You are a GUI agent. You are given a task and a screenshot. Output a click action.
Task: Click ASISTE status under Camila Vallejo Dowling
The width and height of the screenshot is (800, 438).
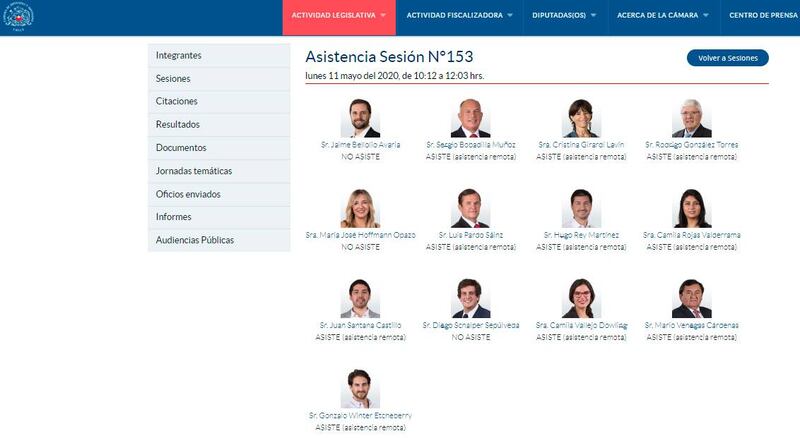pyautogui.click(x=581, y=337)
